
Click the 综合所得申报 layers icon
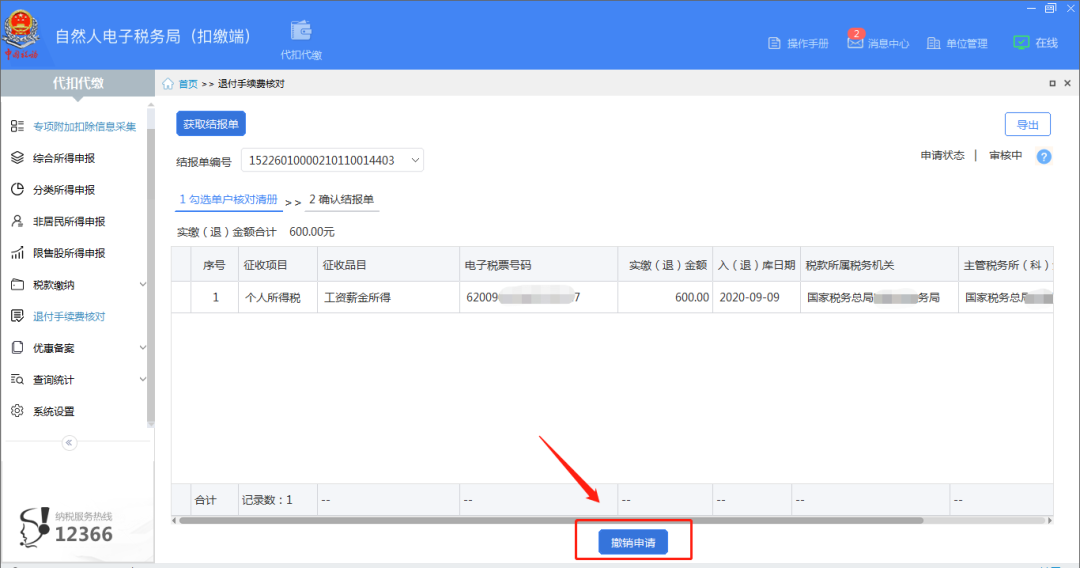(x=17, y=158)
